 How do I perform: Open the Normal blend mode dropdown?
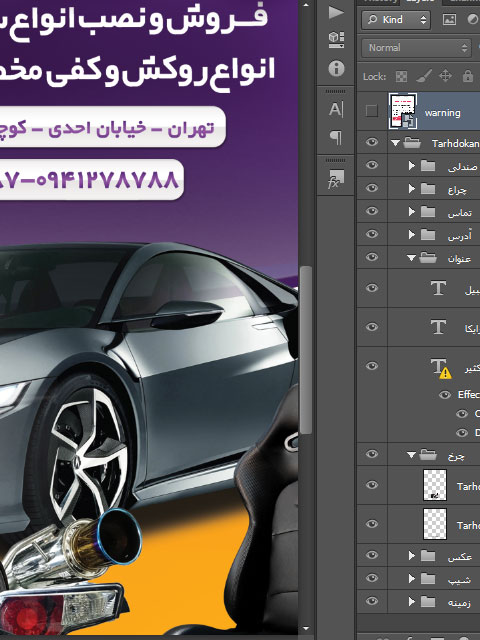click(x=417, y=48)
